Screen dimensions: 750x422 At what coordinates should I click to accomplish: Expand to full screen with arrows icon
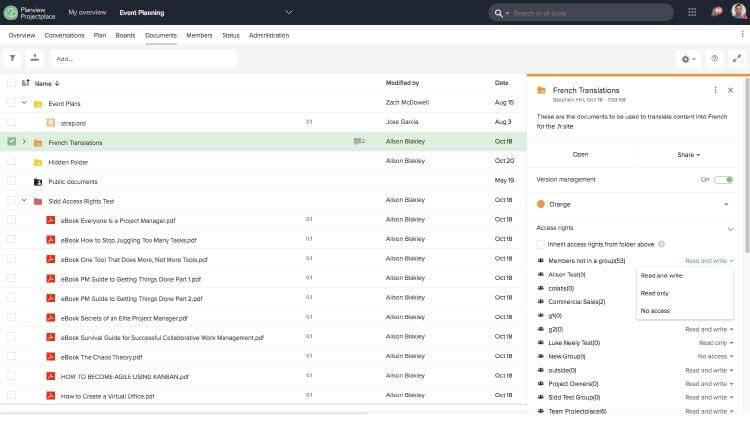737,59
